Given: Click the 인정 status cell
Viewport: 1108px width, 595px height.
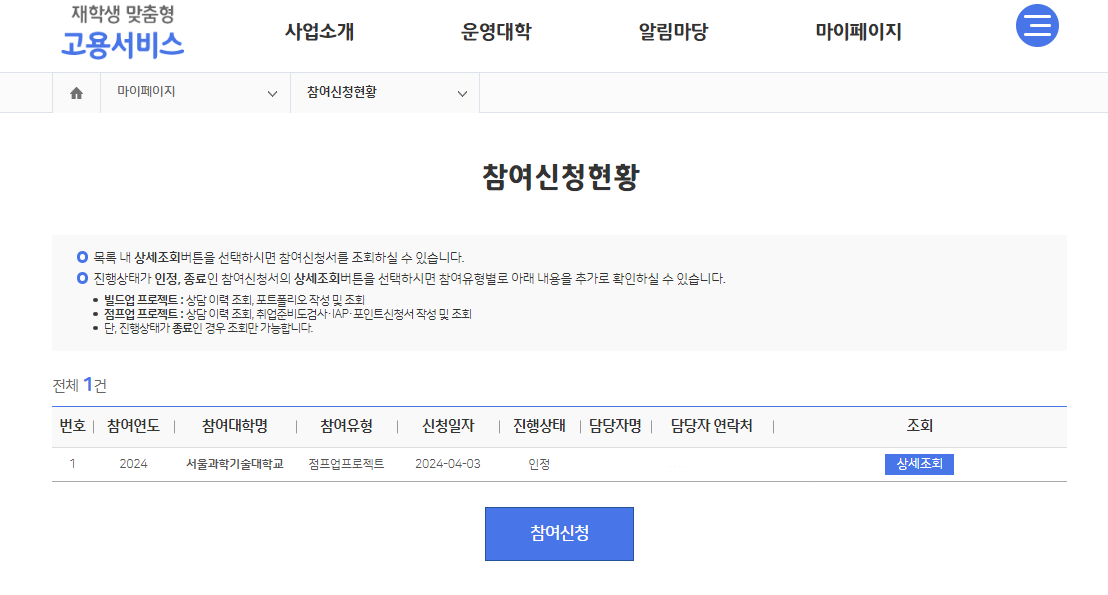Looking at the screenshot, I should click(x=539, y=464).
